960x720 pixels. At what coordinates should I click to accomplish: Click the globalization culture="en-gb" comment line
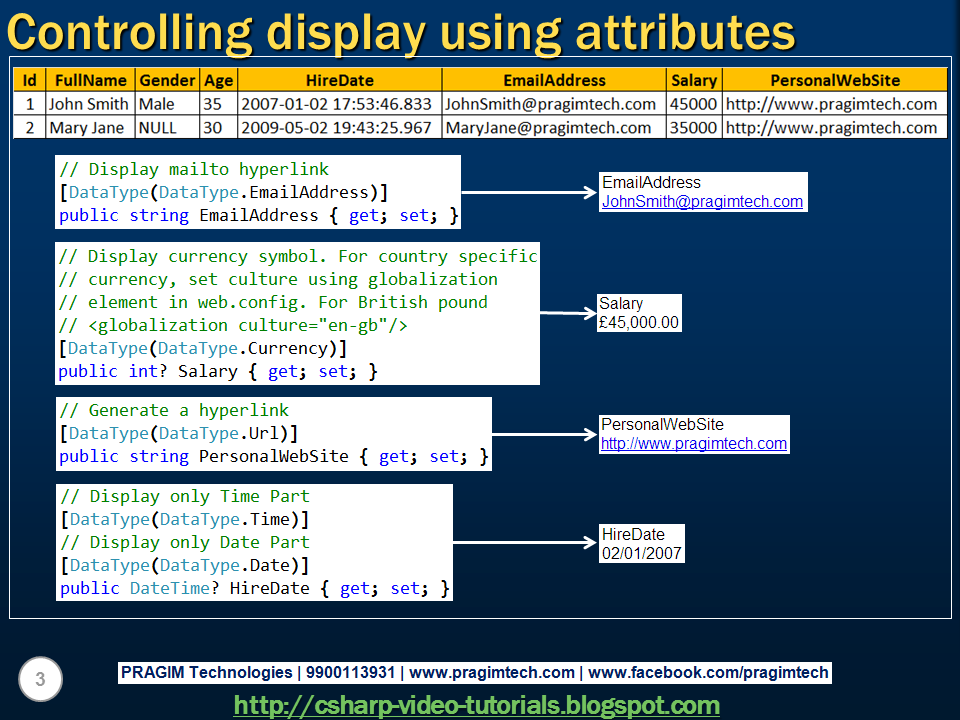pos(233,325)
